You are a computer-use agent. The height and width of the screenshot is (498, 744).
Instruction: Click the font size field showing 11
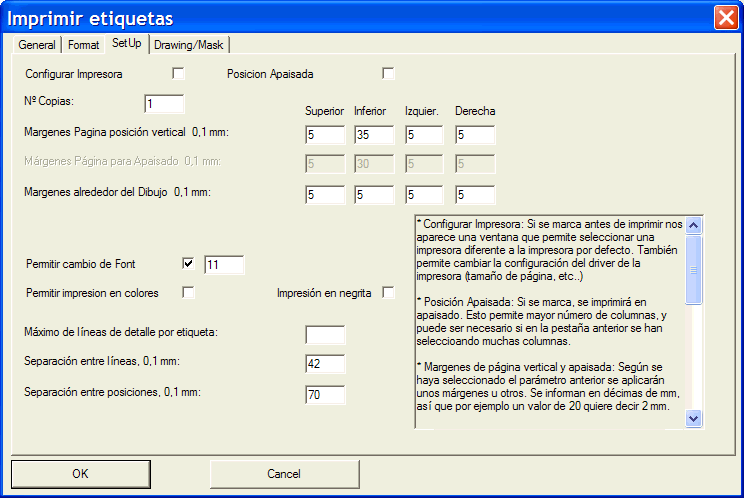pyautogui.click(x=224, y=265)
